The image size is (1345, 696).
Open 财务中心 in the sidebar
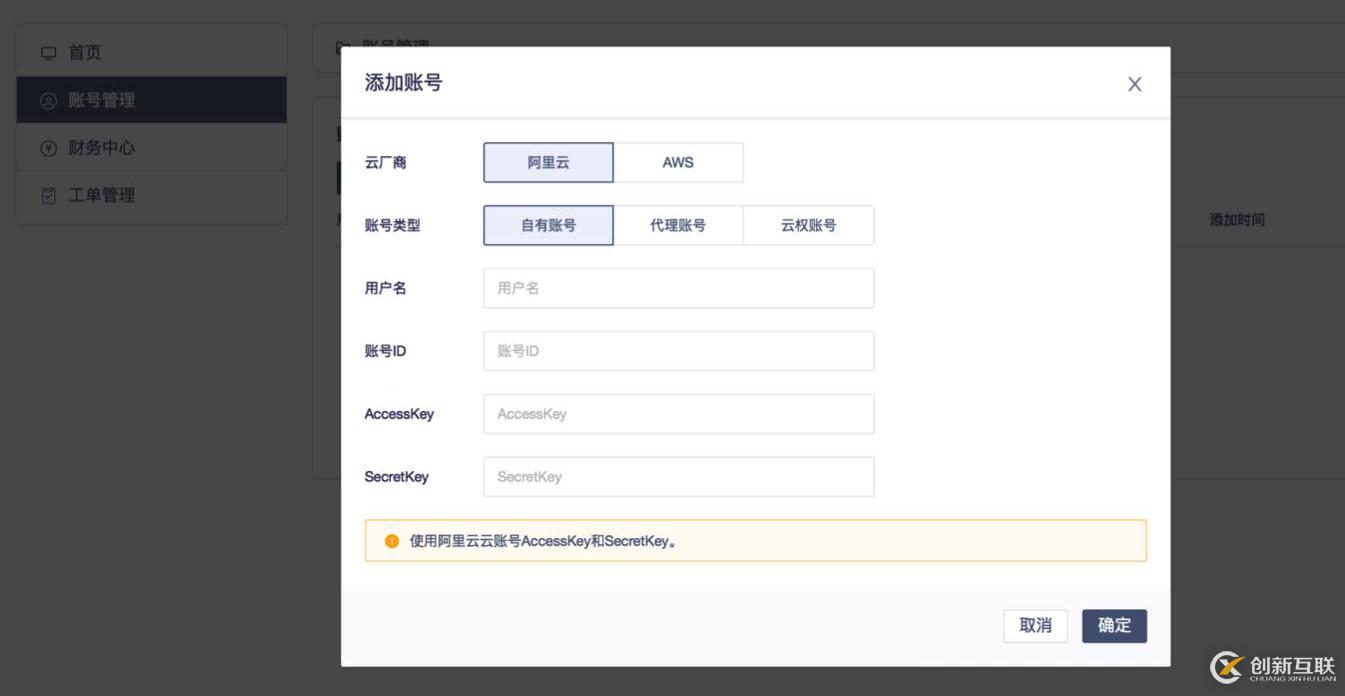pyautogui.click(x=152, y=148)
